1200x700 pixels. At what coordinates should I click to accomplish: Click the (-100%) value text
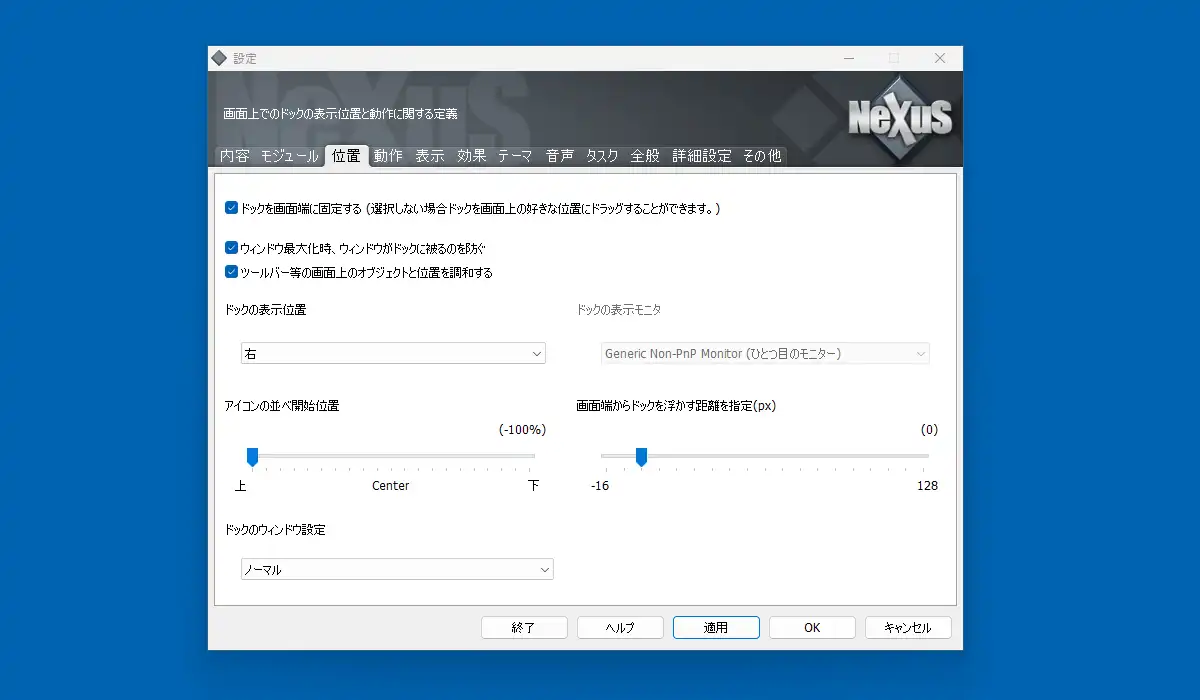522,430
